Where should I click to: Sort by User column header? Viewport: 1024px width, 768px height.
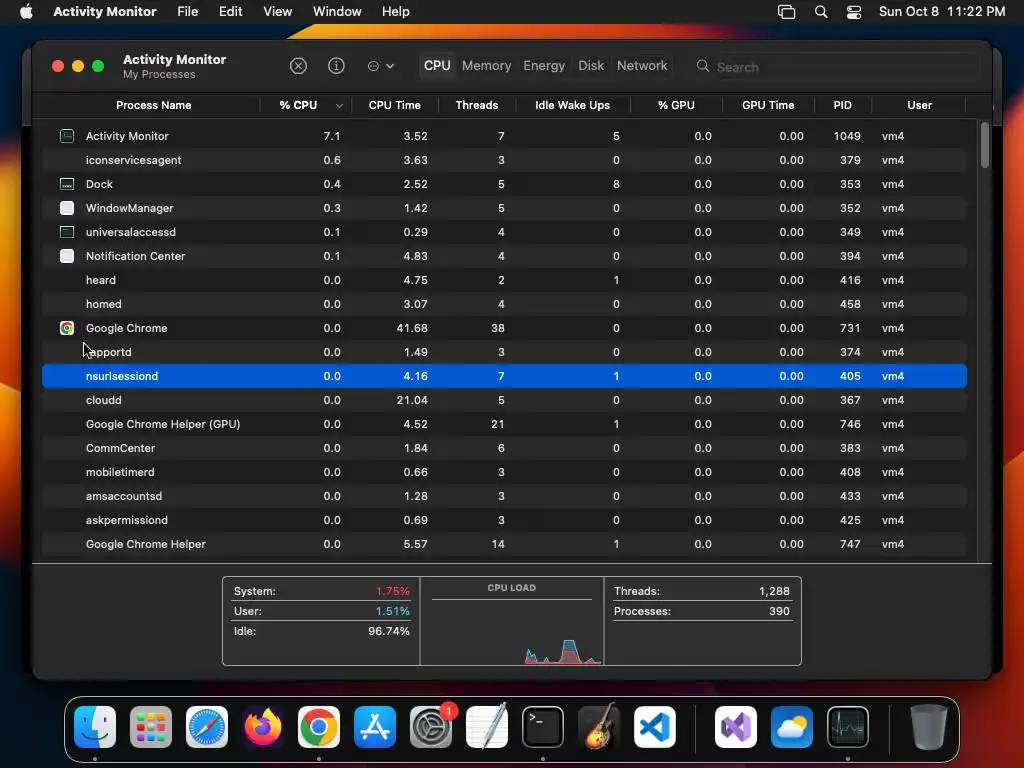(919, 105)
